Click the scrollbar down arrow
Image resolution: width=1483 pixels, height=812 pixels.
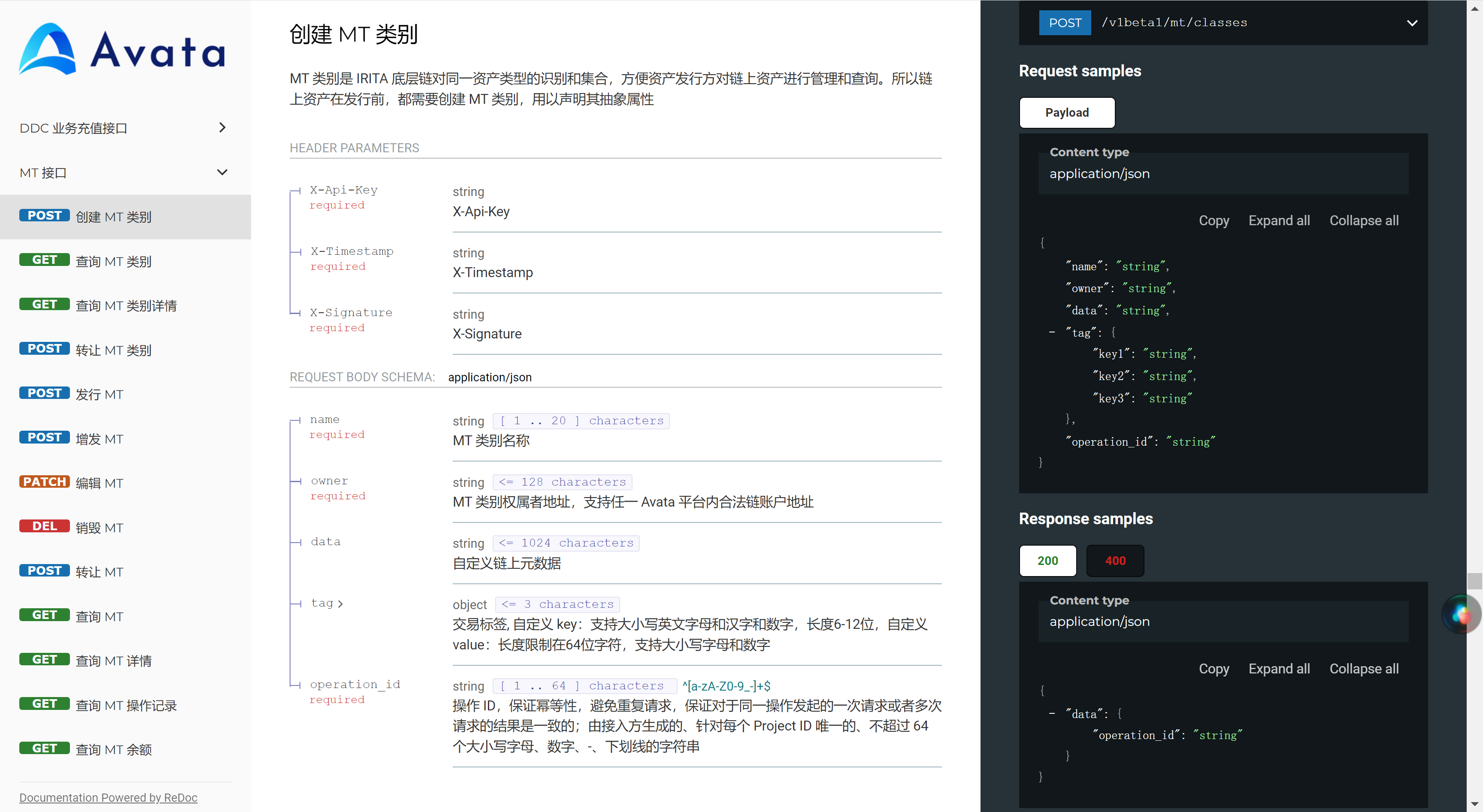click(x=1474, y=804)
